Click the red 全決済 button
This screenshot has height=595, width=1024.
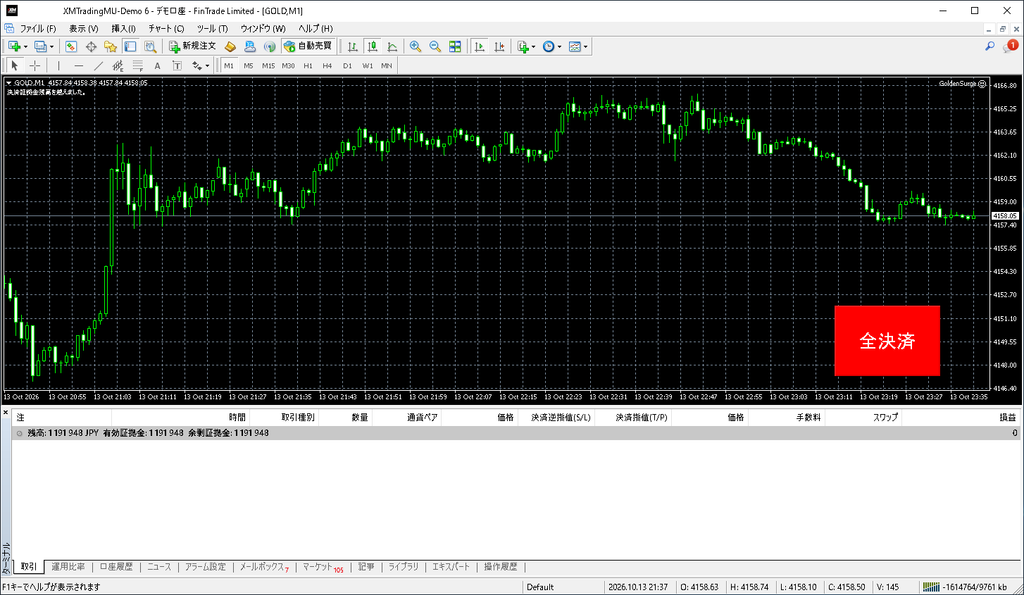tap(887, 341)
